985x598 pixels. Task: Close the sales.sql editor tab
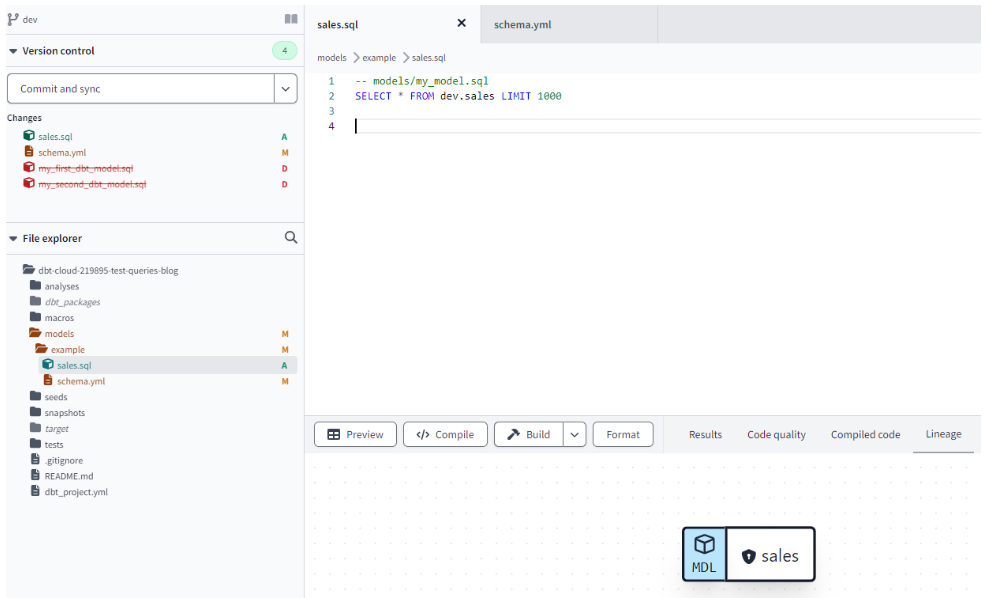(461, 22)
